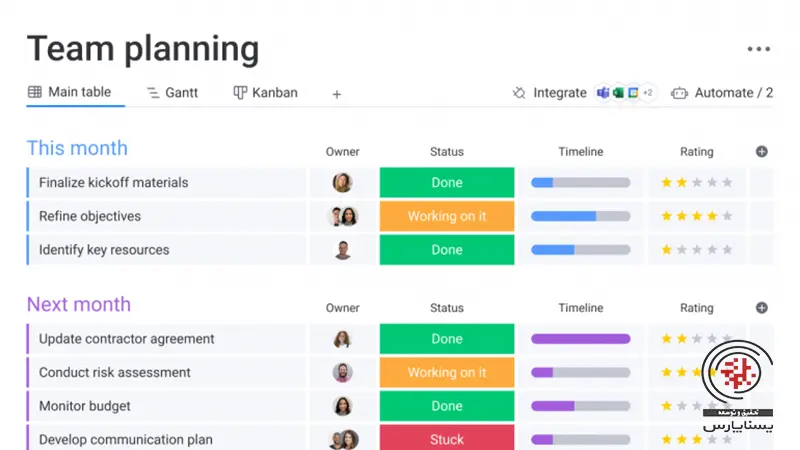Collapse the Next month group heading
Image resolution: width=800 pixels, height=450 pixels.
[x=79, y=304]
